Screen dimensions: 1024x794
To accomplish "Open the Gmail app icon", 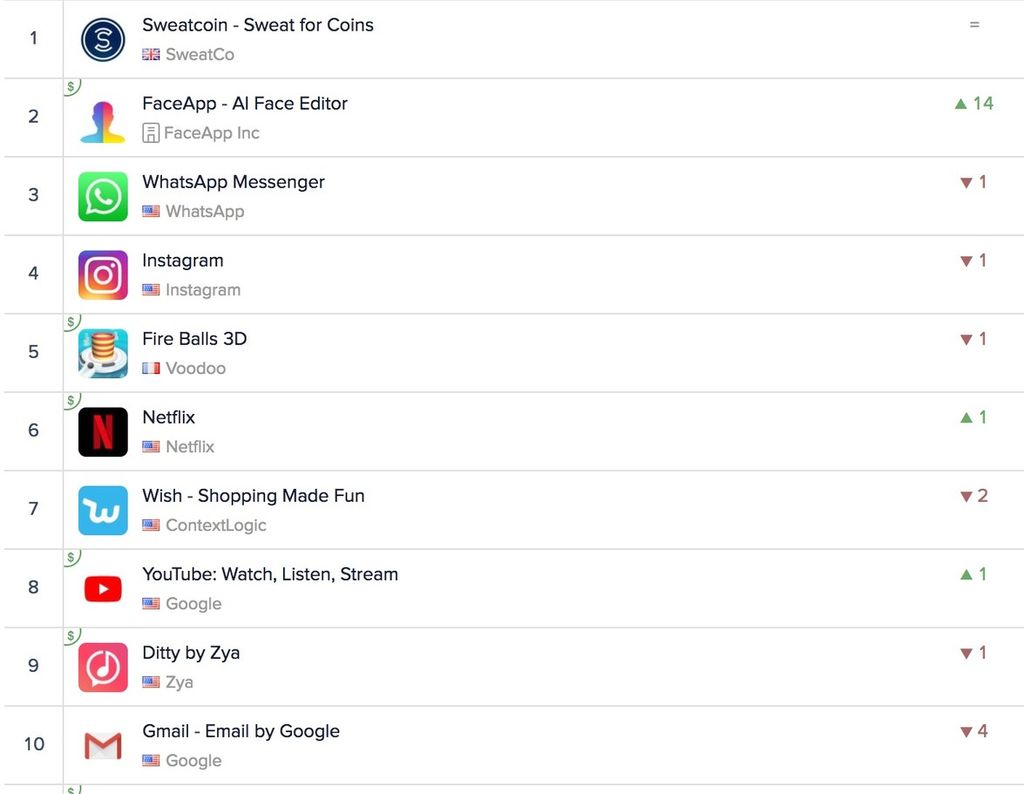I will 103,746.
